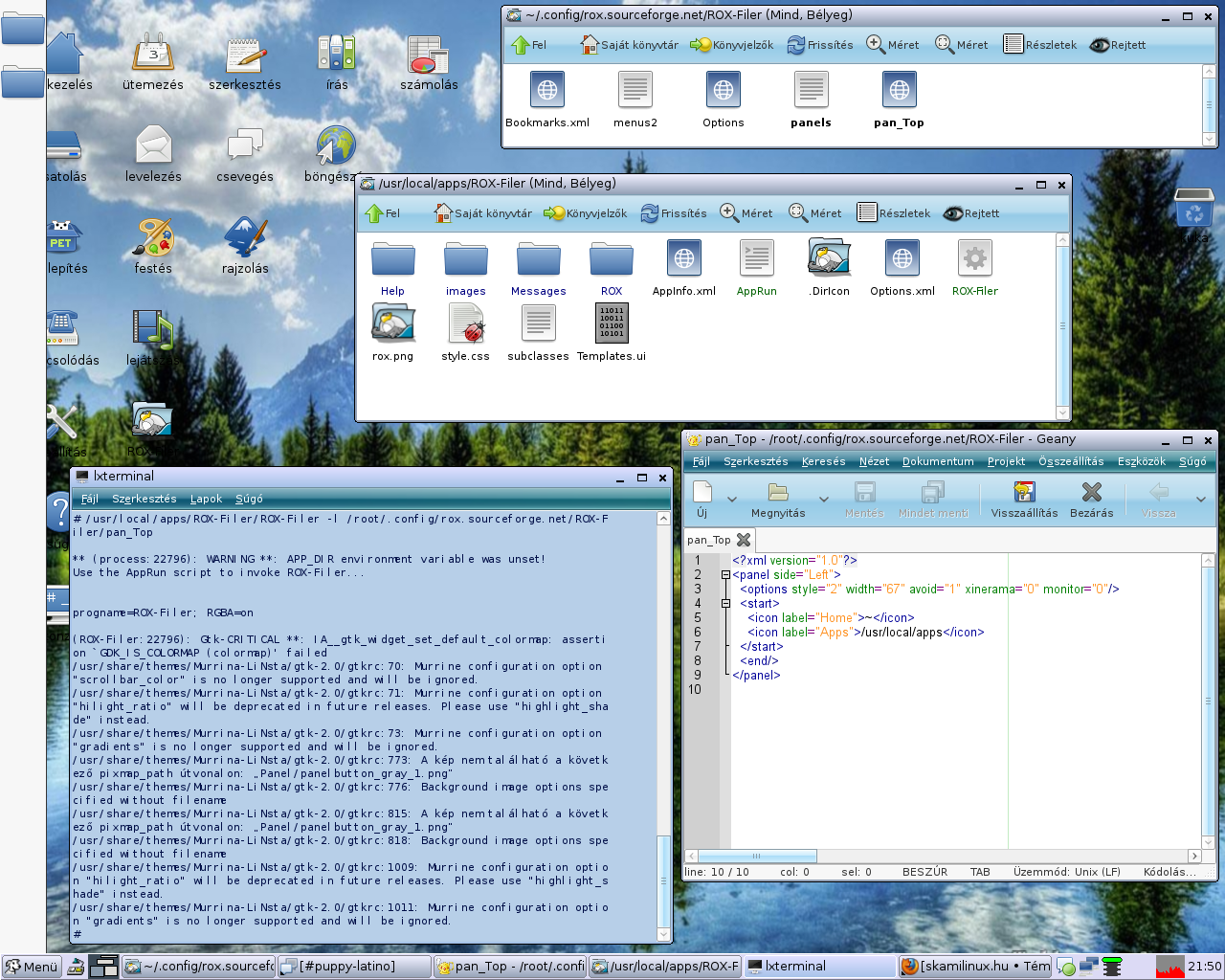
Task: Expand the Geany toolbar overflow arrow
Action: click(1201, 500)
